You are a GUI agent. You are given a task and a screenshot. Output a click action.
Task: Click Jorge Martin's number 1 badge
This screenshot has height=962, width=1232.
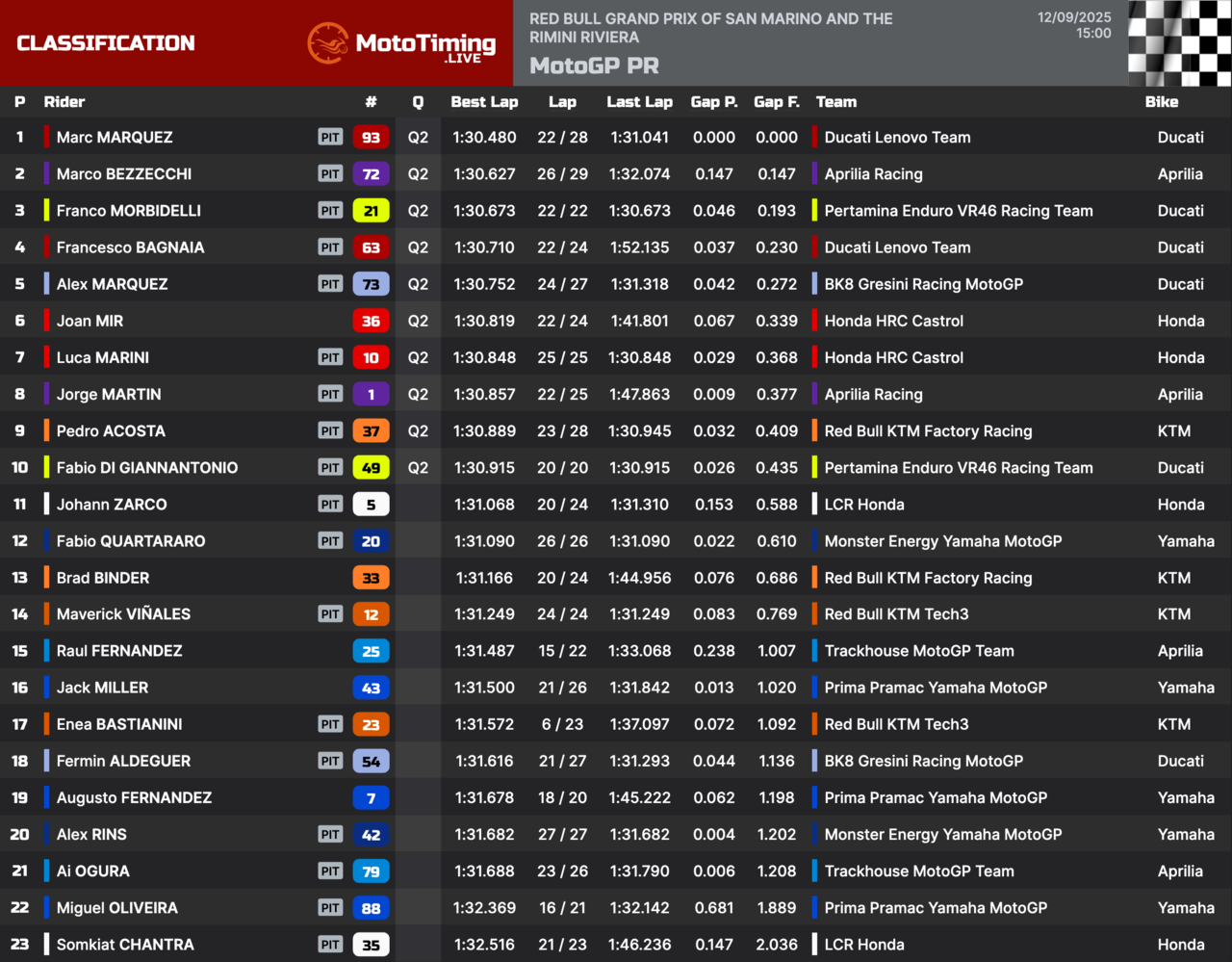tap(371, 394)
